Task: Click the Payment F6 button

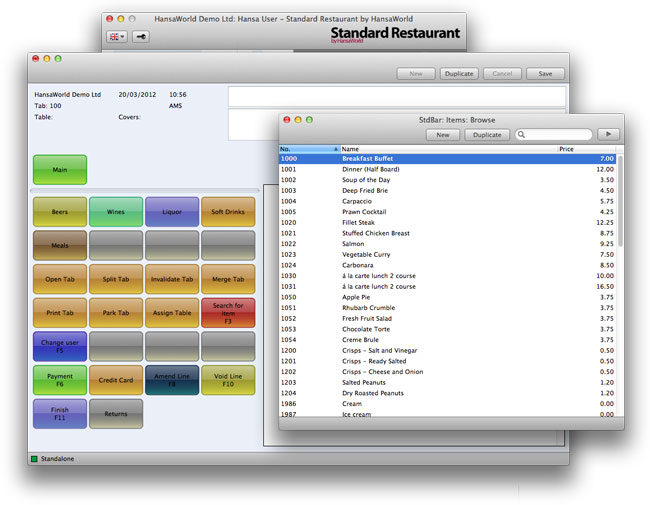Action: click(x=60, y=380)
